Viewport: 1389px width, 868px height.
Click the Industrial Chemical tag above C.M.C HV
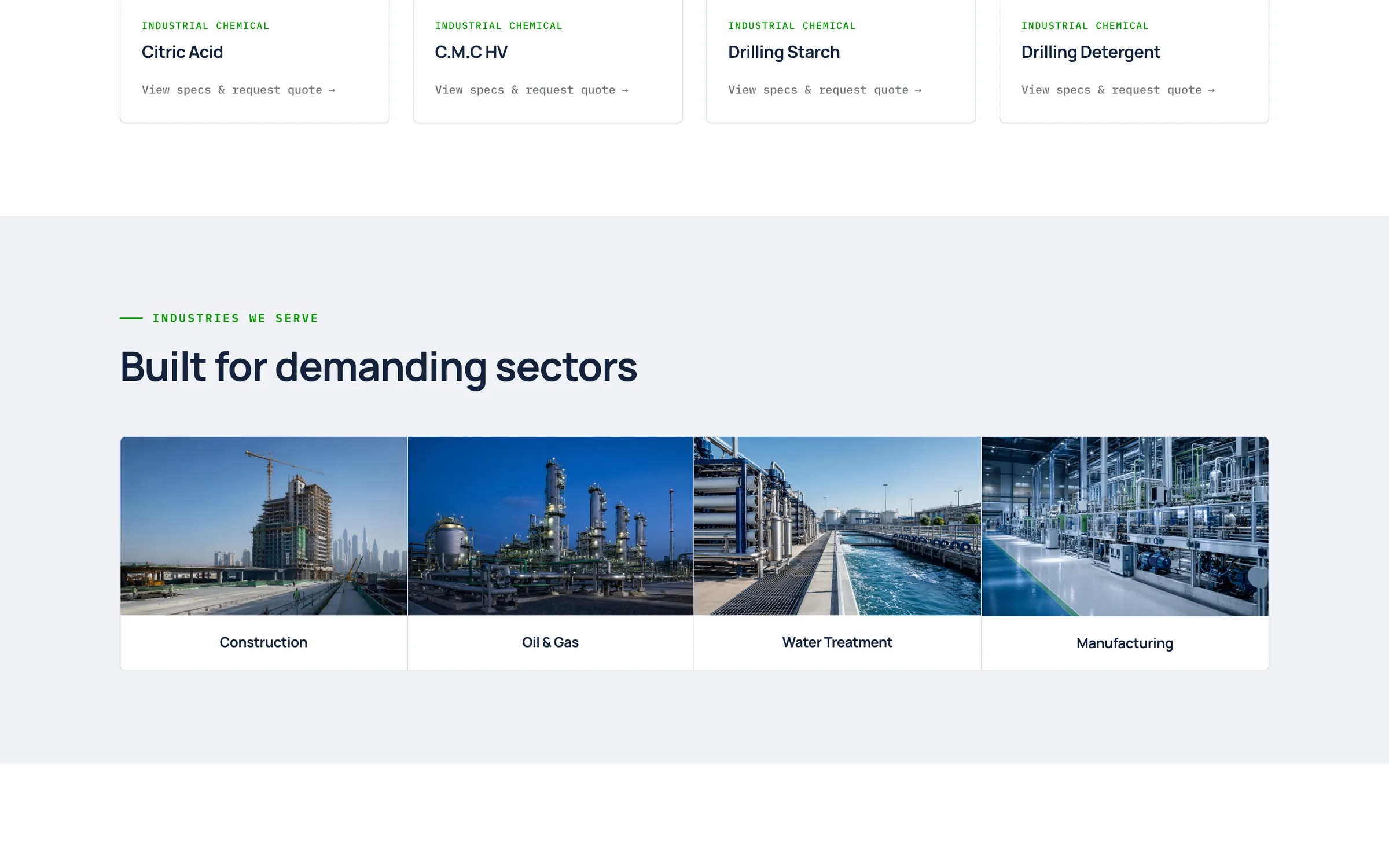click(499, 26)
